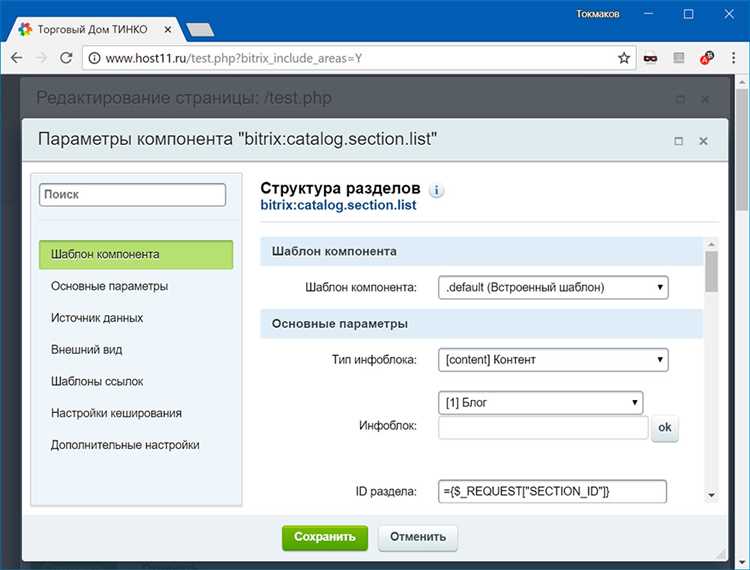Bookmark page with star icon

[x=624, y=58]
